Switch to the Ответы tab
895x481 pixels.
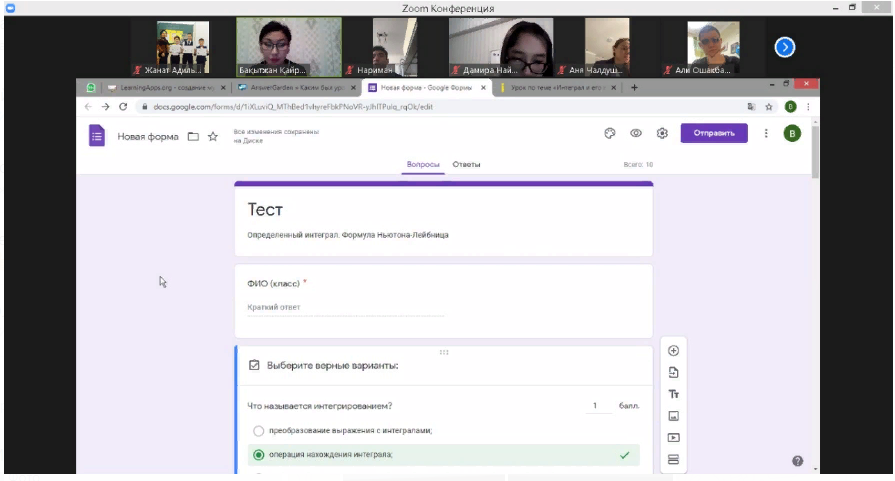pyautogui.click(x=466, y=164)
